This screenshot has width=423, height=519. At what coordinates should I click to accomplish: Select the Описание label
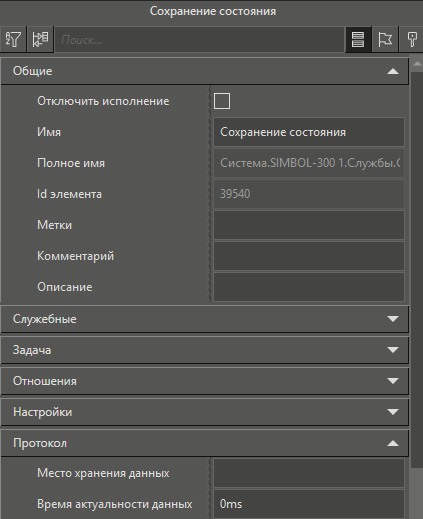(65, 287)
